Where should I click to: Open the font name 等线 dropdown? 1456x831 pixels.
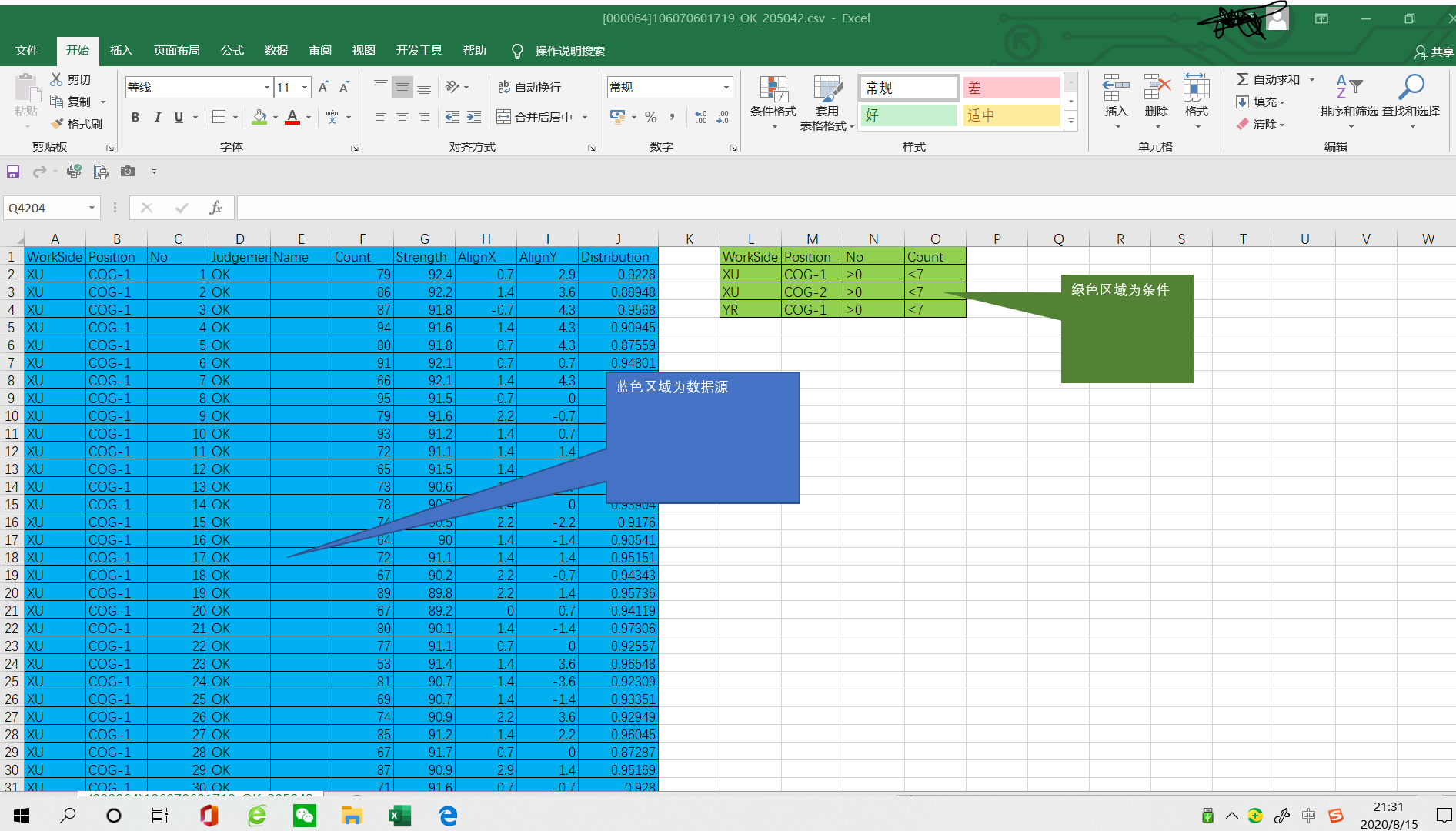[267, 88]
